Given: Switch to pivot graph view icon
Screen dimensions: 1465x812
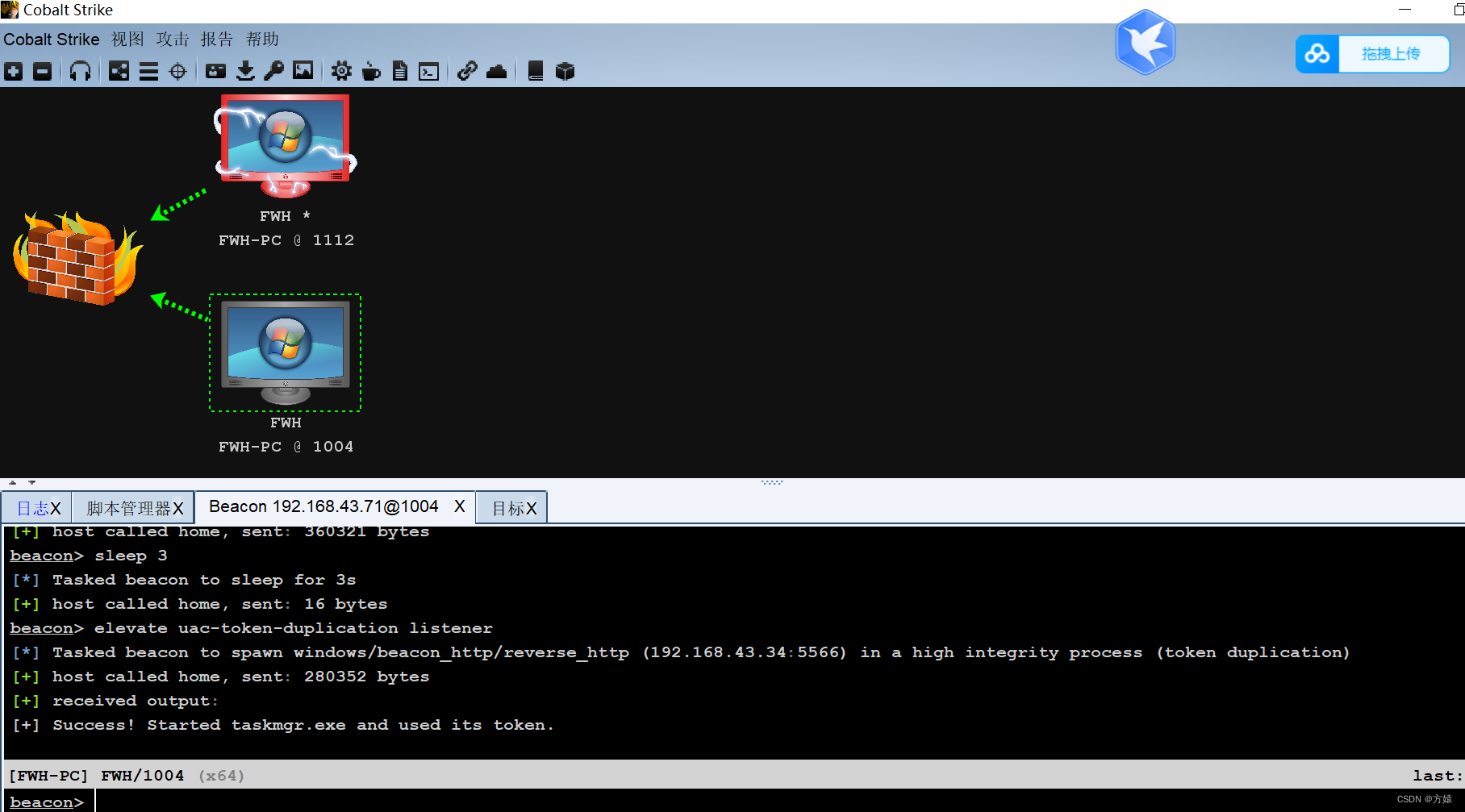Looking at the screenshot, I should [119, 72].
